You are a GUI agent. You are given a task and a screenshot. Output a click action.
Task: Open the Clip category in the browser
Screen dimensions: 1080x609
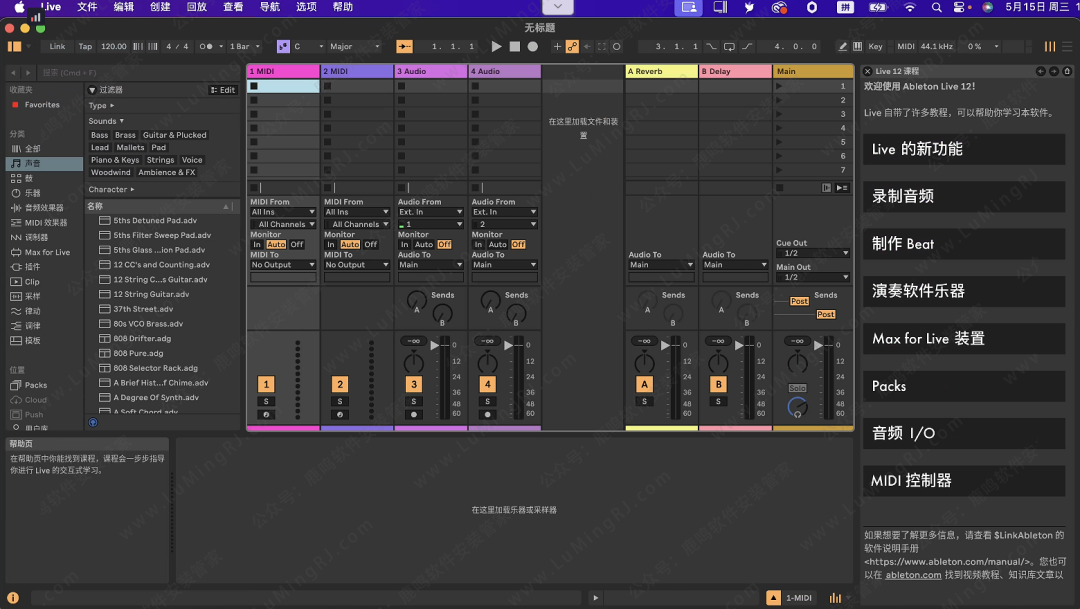[x=32, y=282]
